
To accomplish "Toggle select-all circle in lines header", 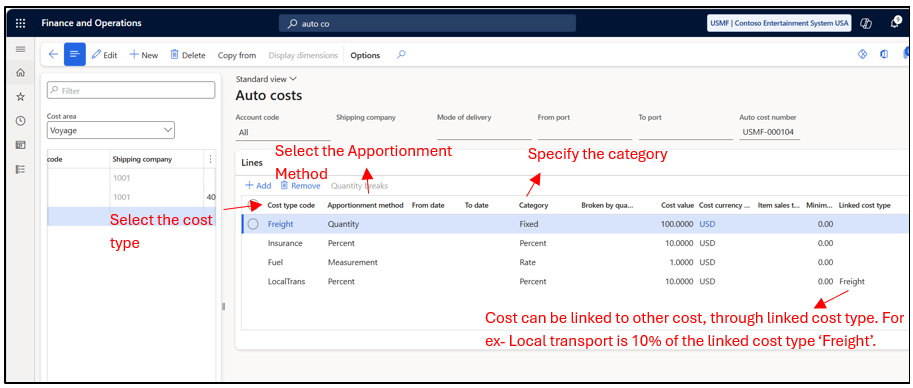I will (x=254, y=204).
